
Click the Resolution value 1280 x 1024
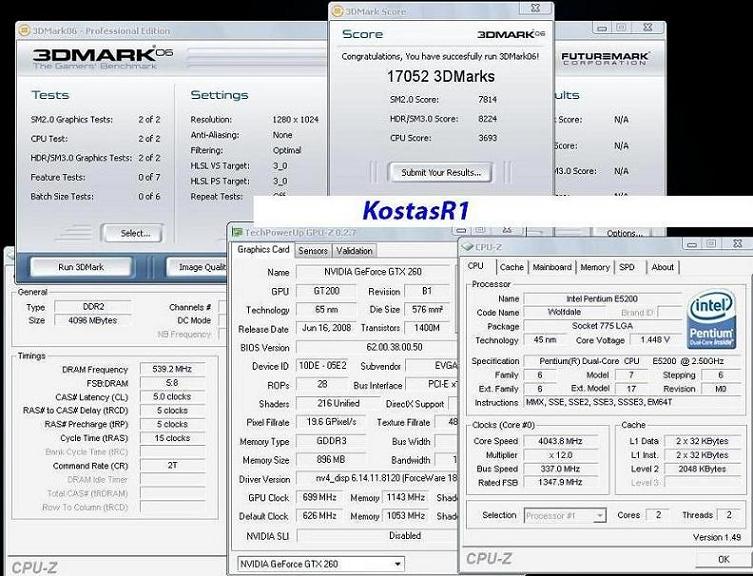pyautogui.click(x=295, y=120)
